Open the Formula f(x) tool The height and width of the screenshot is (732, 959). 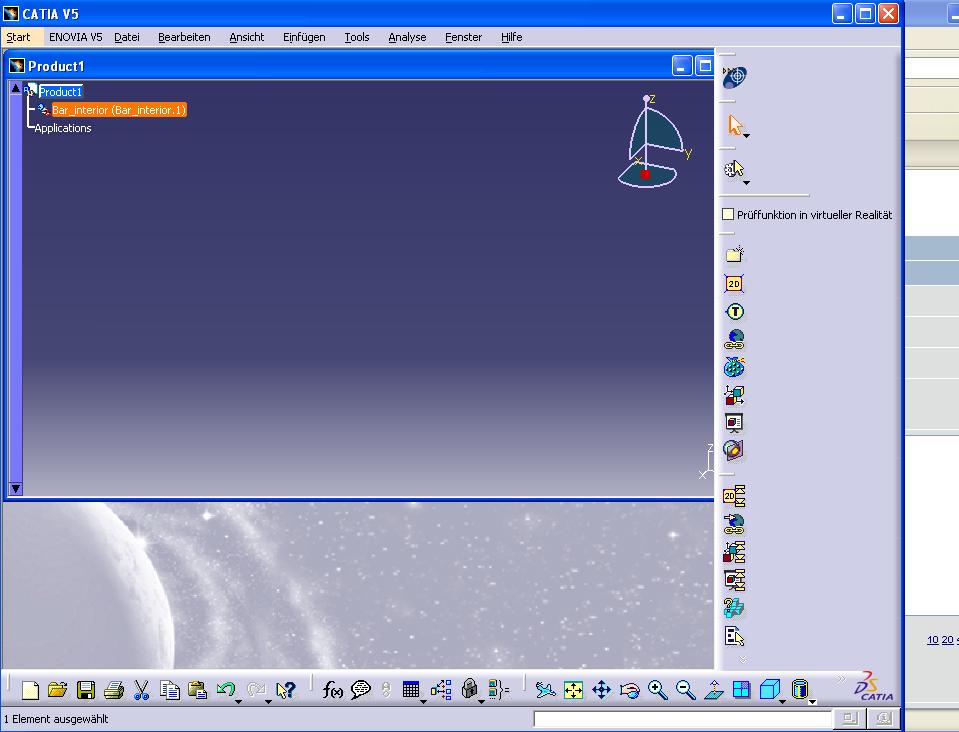point(333,690)
